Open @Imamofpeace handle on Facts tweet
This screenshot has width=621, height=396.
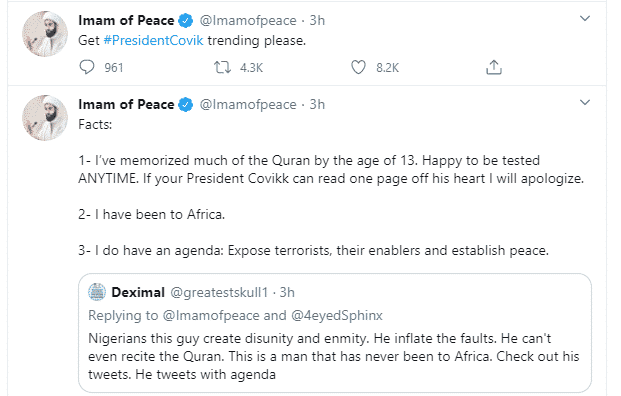(x=248, y=105)
